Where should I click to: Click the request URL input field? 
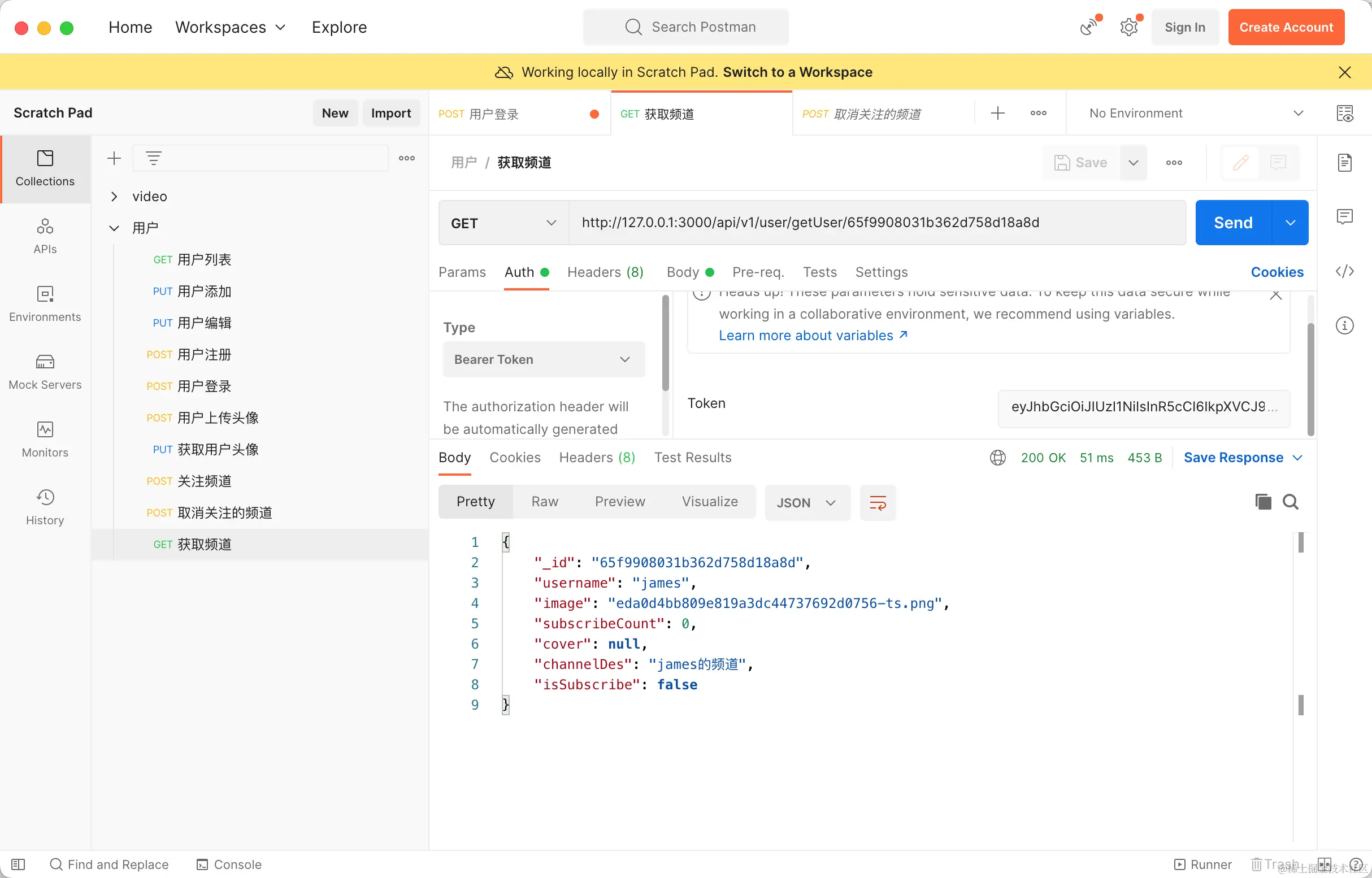(x=876, y=223)
